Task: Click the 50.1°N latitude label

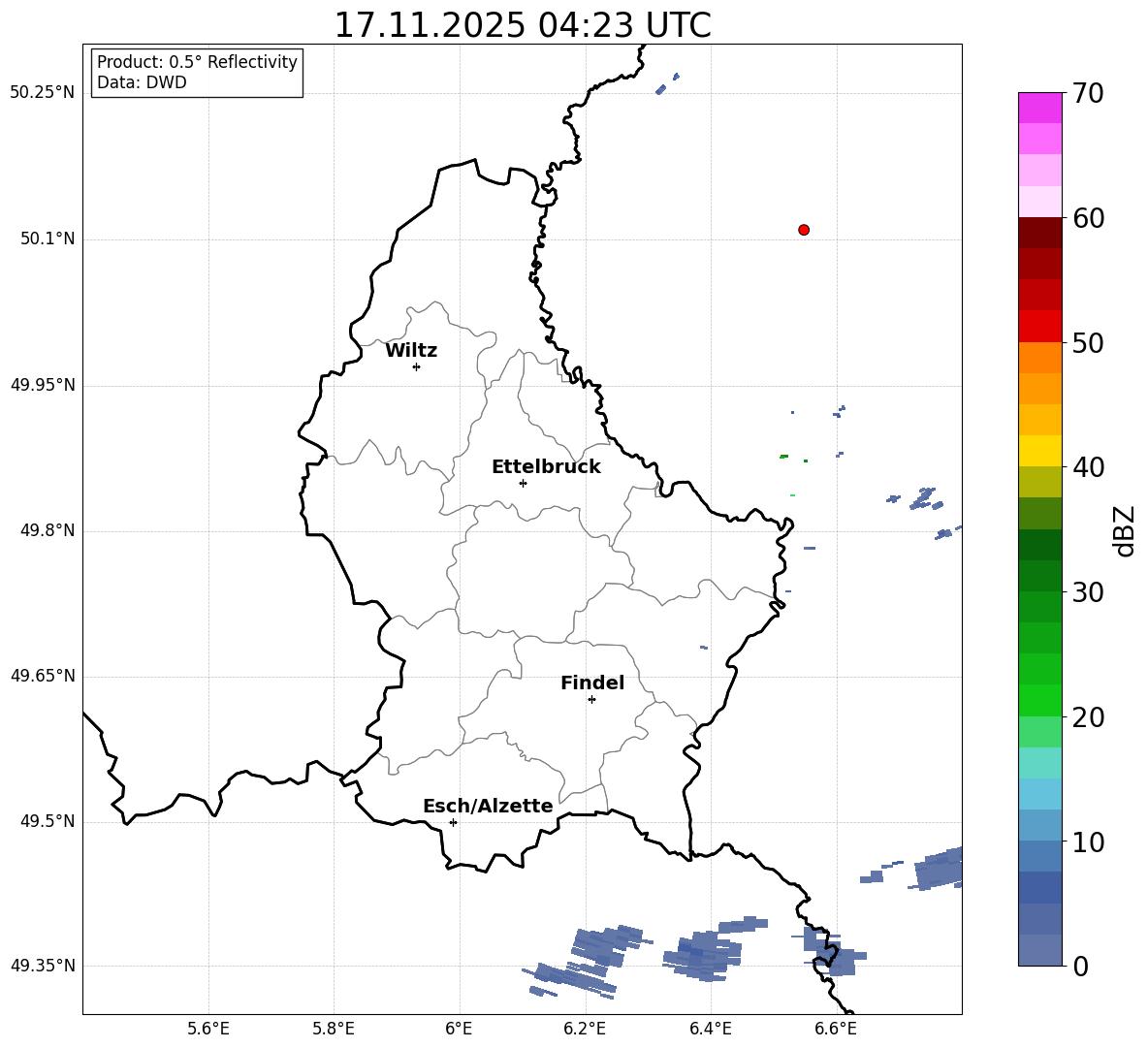Action: pyautogui.click(x=48, y=238)
